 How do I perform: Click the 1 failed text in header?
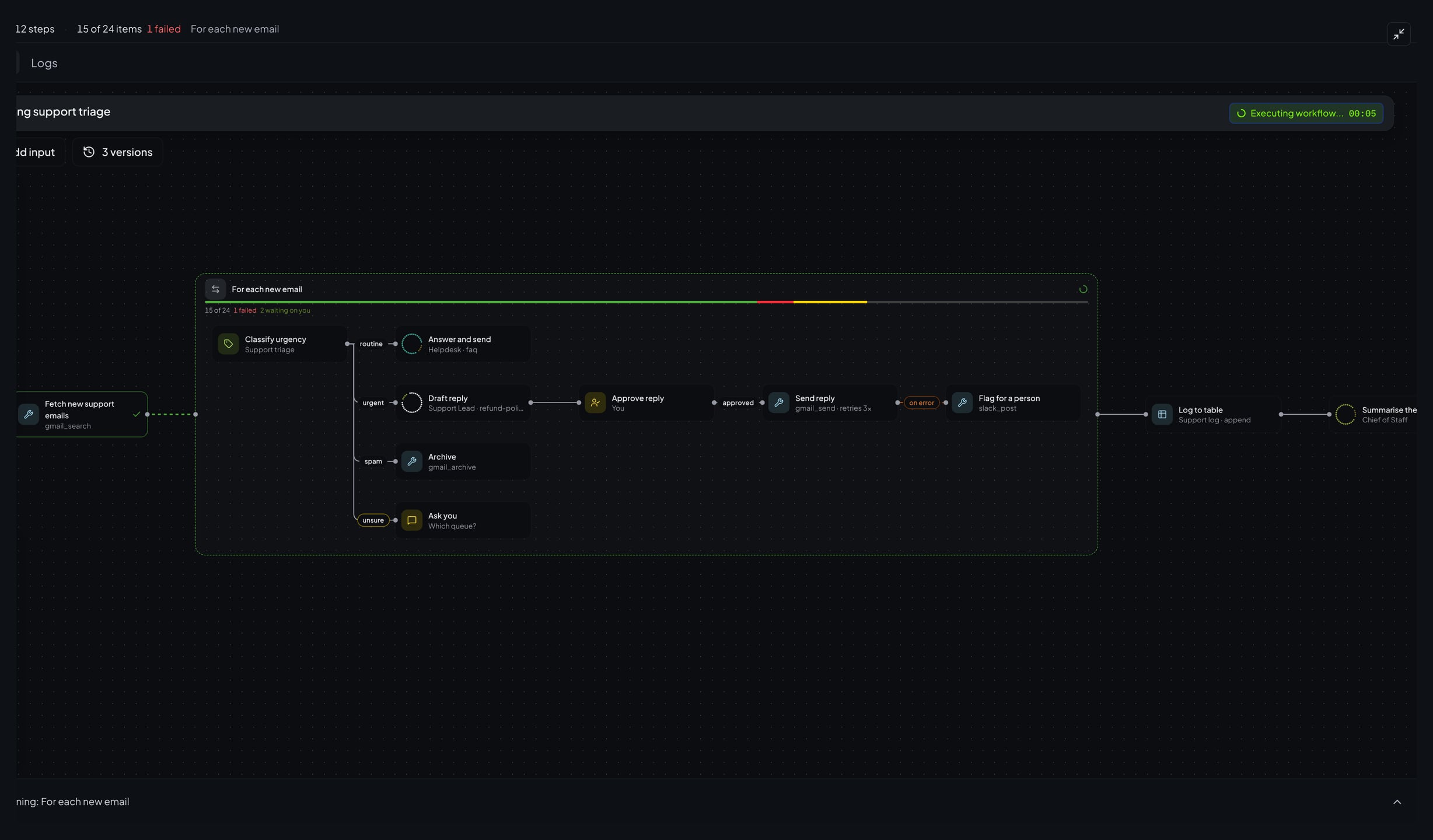[163, 29]
